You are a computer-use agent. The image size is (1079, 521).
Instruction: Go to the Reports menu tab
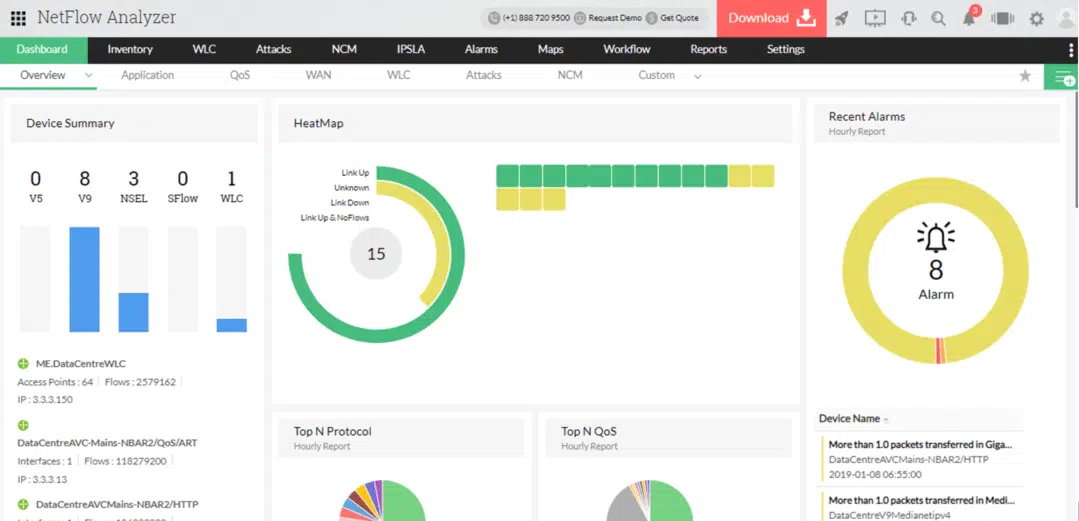pyautogui.click(x=708, y=49)
